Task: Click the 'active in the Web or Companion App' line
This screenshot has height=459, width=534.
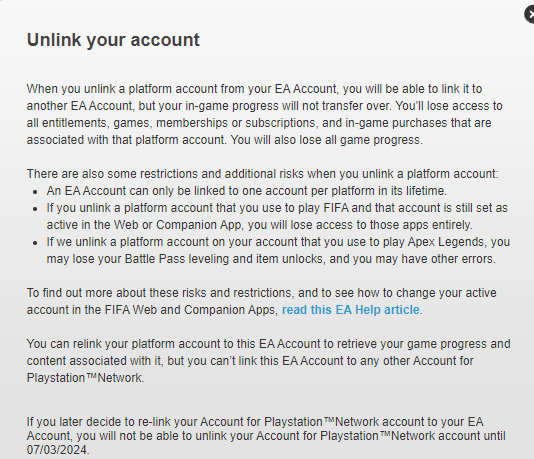Action: point(260,225)
